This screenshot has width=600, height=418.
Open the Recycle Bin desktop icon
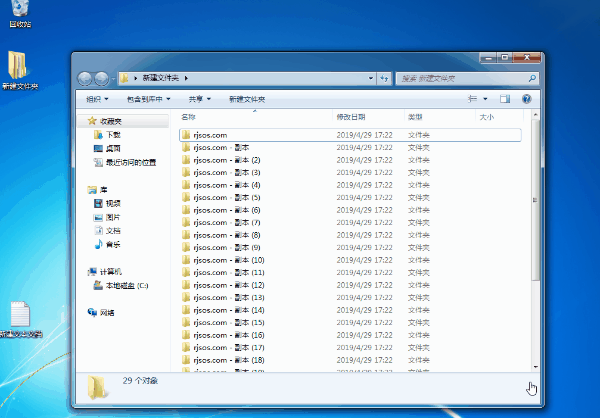[20, 13]
